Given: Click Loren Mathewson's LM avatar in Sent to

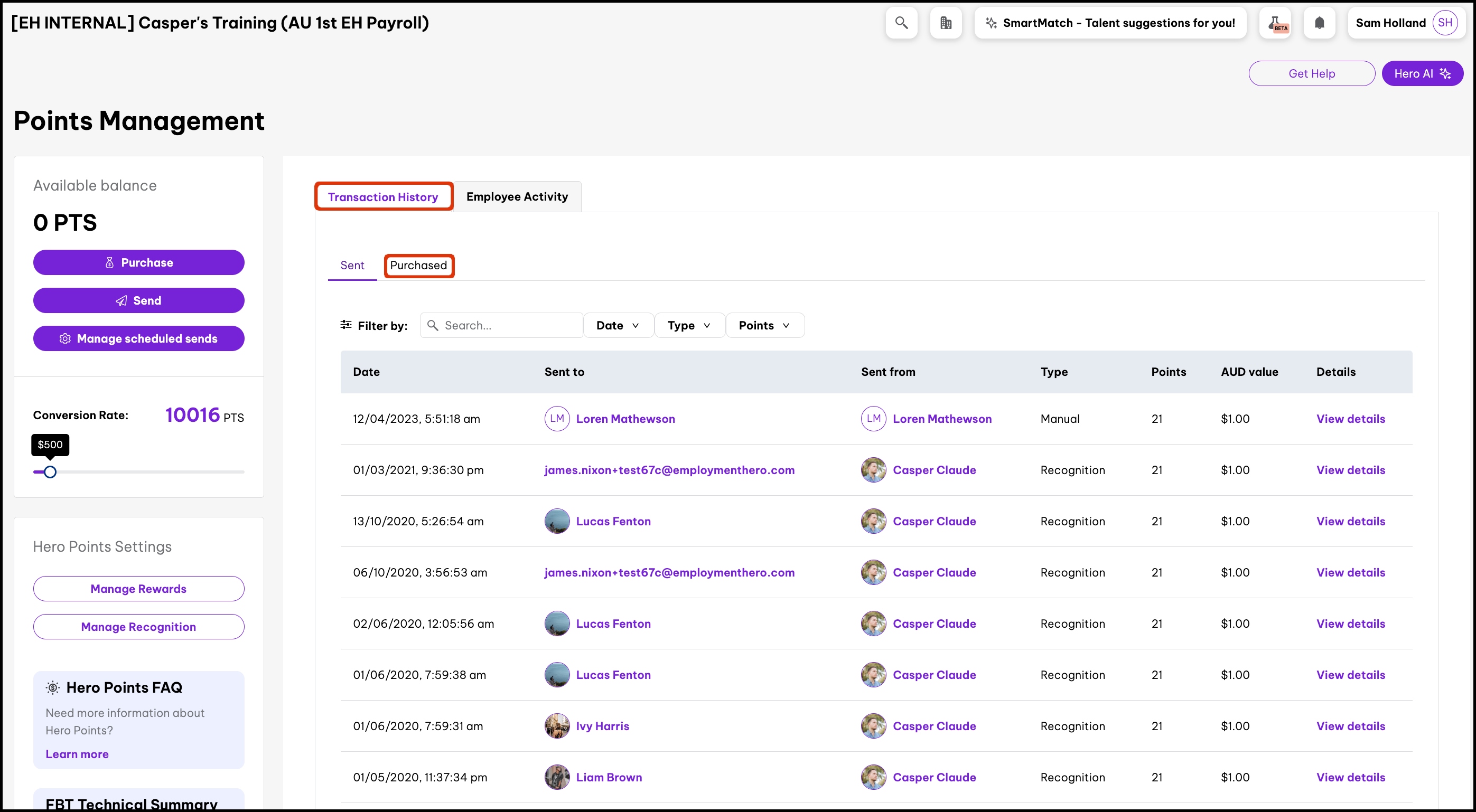Looking at the screenshot, I should tap(556, 419).
